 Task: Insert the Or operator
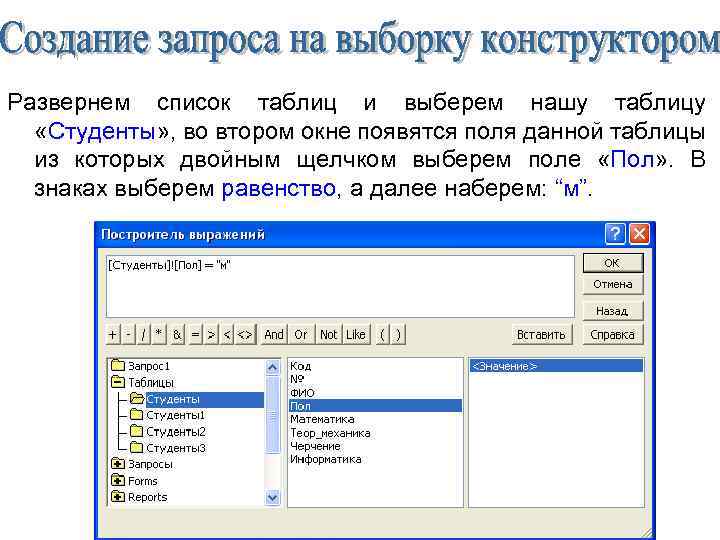click(301, 335)
